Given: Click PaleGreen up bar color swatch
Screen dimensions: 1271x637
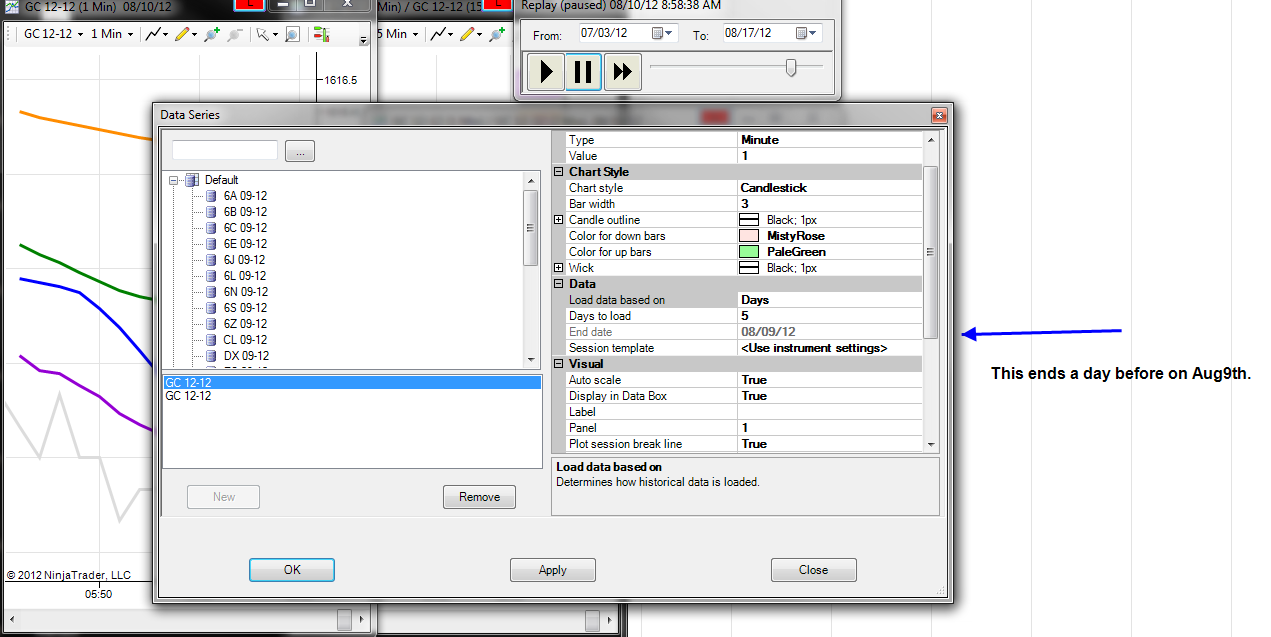Looking at the screenshot, I should tap(750, 252).
